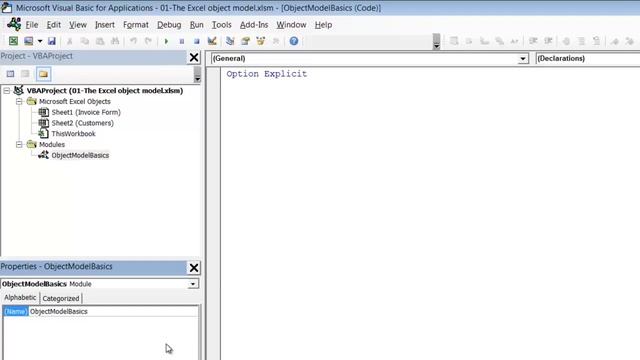Click the Toolbox toolbar icon
The image size is (640, 360).
[x=276, y=41]
